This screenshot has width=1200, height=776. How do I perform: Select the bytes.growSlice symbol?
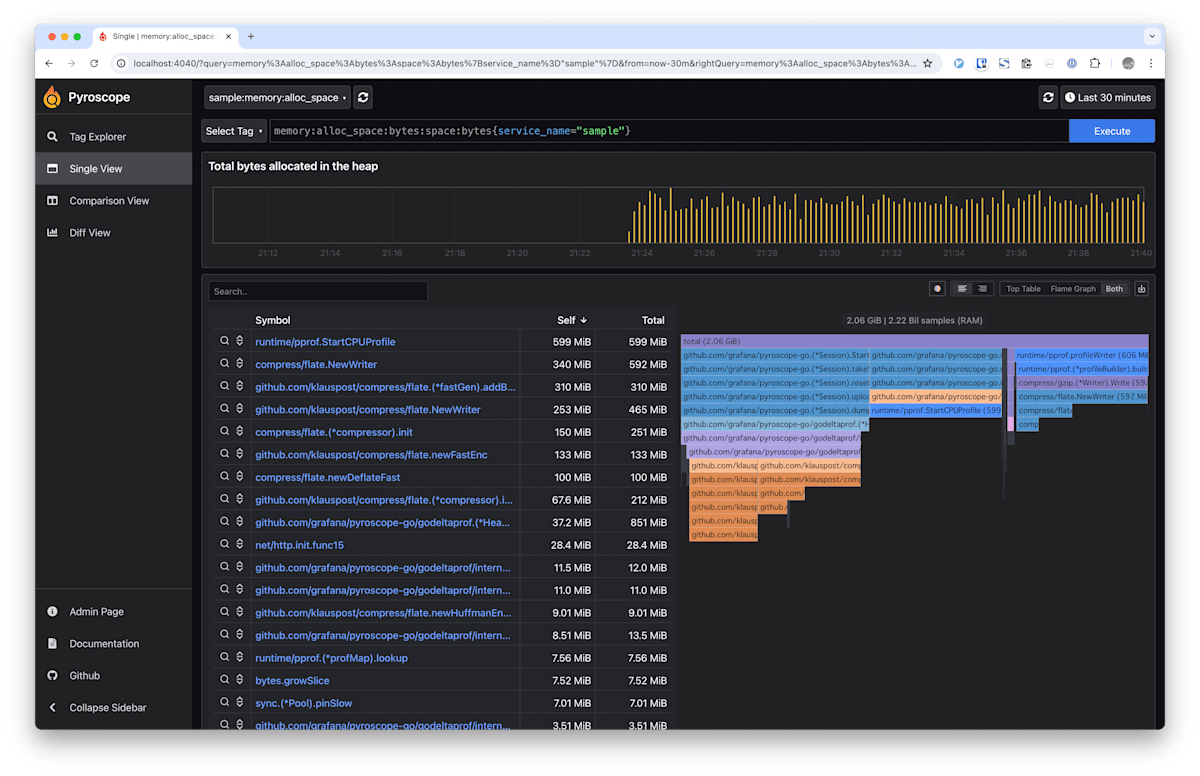pos(292,681)
